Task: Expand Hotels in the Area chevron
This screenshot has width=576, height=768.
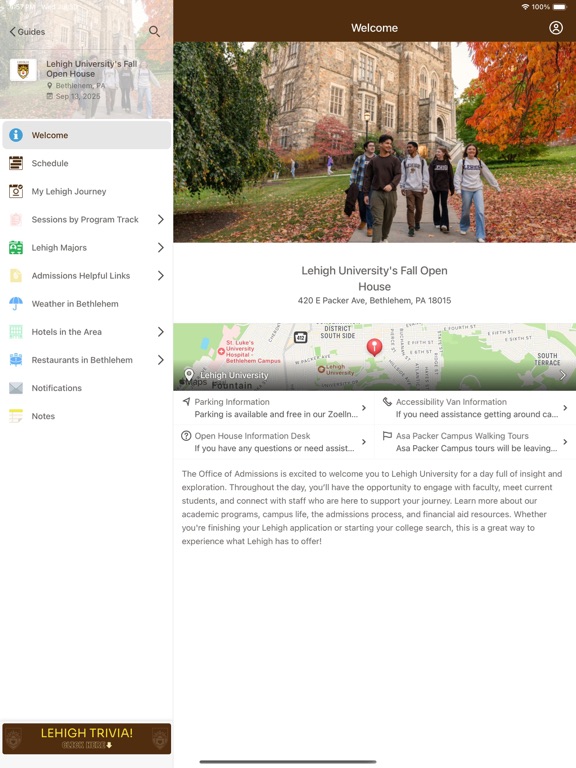Action: [161, 332]
